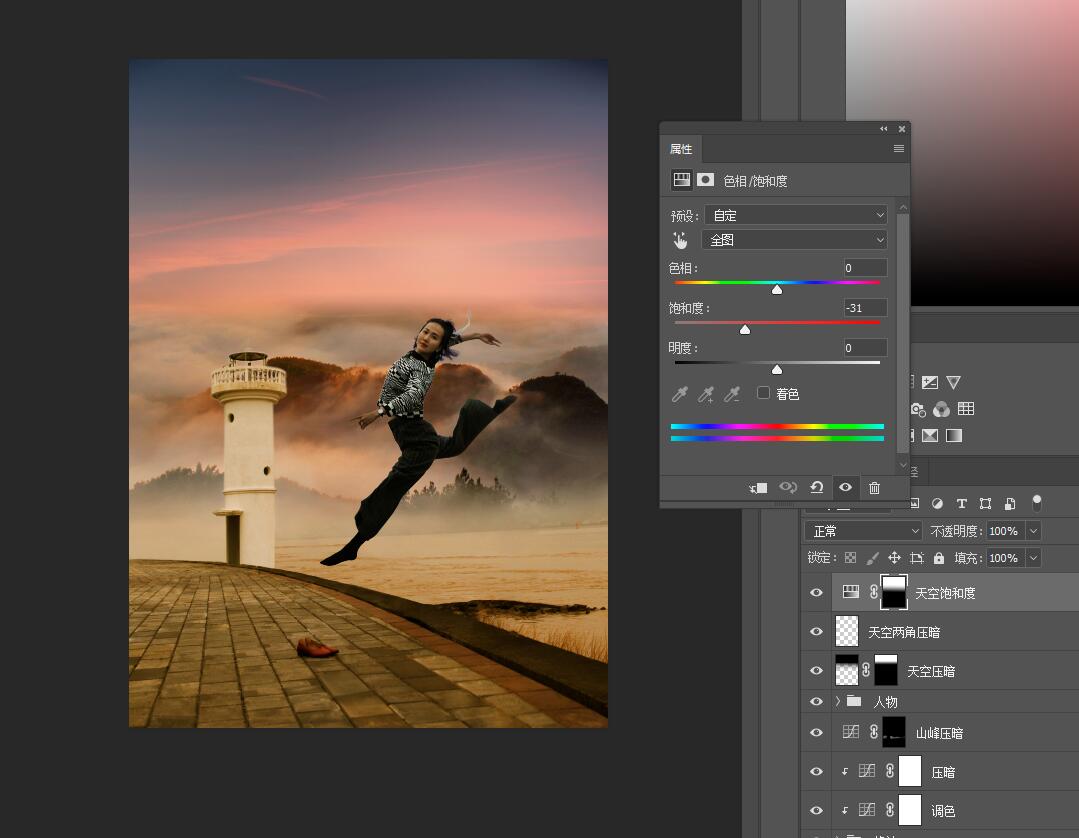The image size is (1079, 838).
Task: Lock layer position icon
Action: click(x=894, y=558)
